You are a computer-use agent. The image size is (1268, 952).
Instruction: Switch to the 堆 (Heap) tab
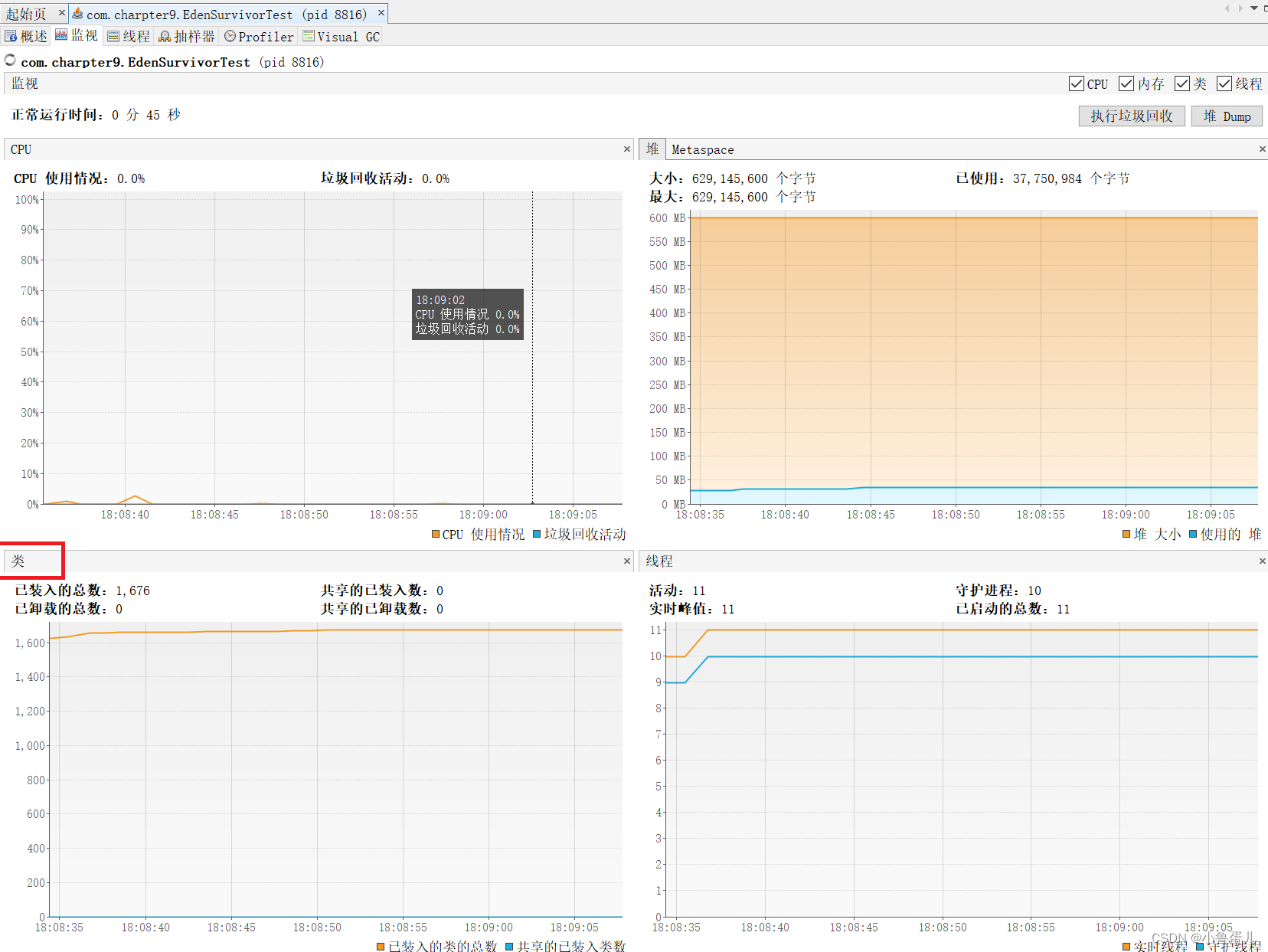pos(652,149)
